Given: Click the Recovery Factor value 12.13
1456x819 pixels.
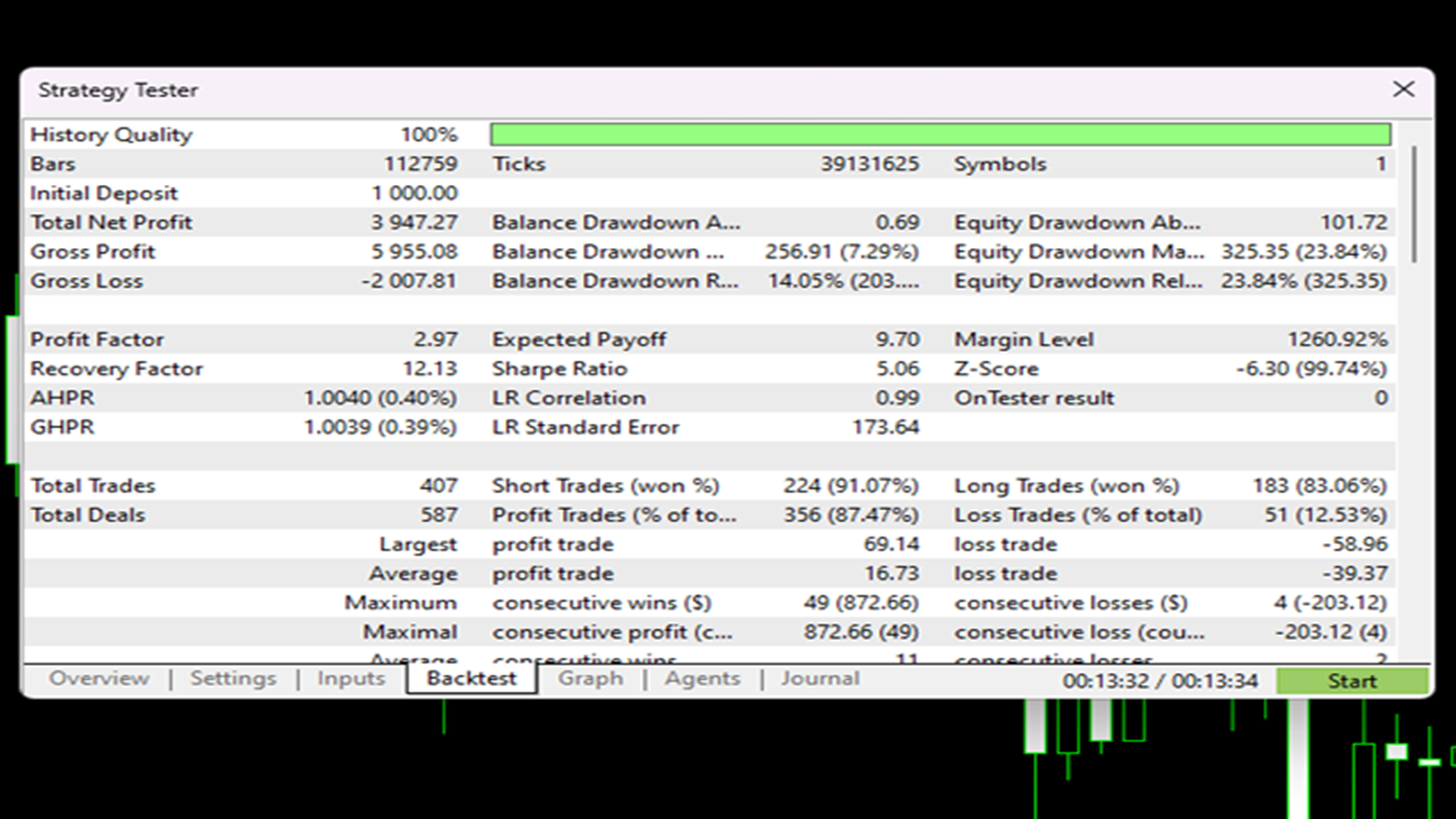Looking at the screenshot, I should point(430,369).
